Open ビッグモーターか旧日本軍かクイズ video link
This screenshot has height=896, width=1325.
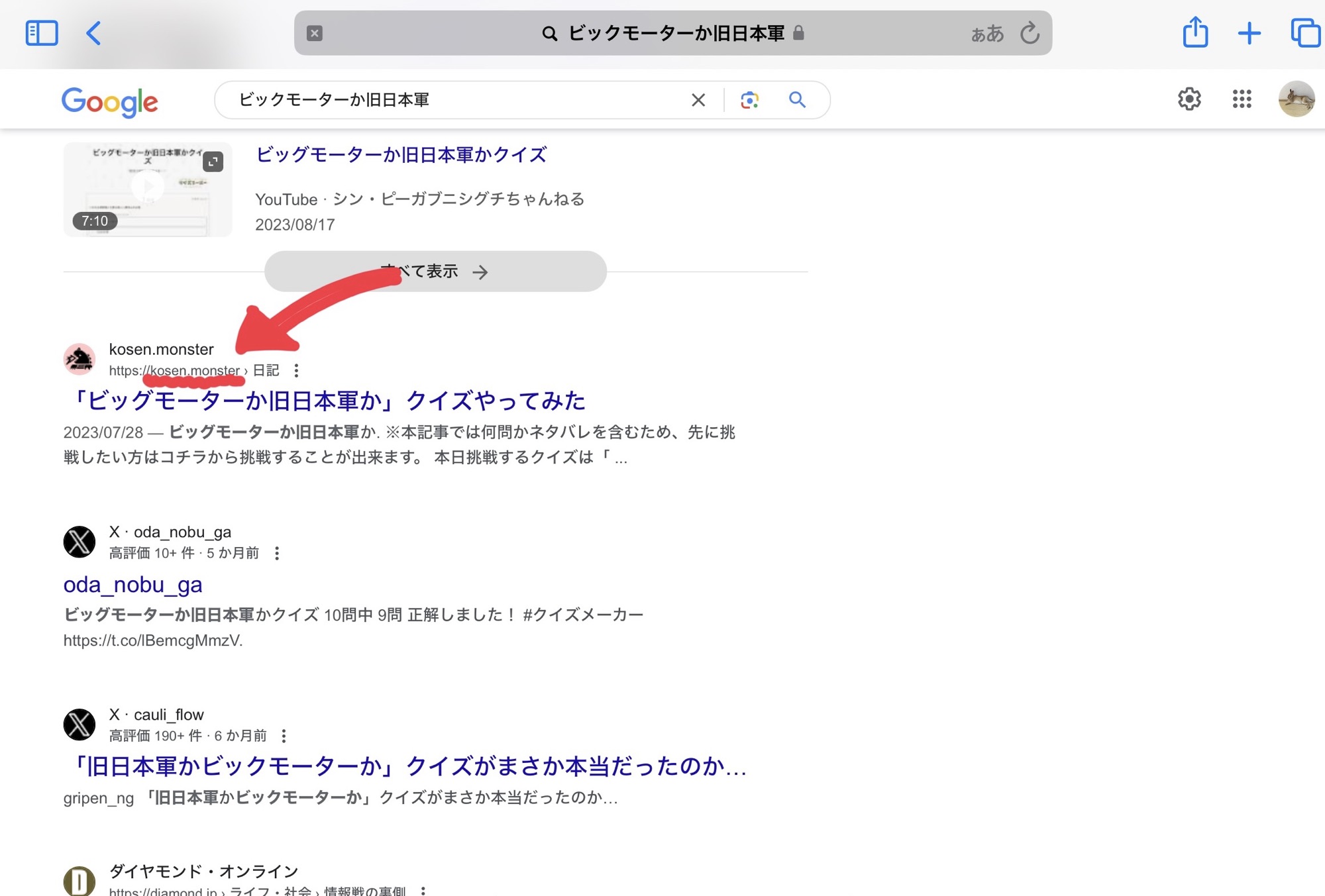click(401, 155)
